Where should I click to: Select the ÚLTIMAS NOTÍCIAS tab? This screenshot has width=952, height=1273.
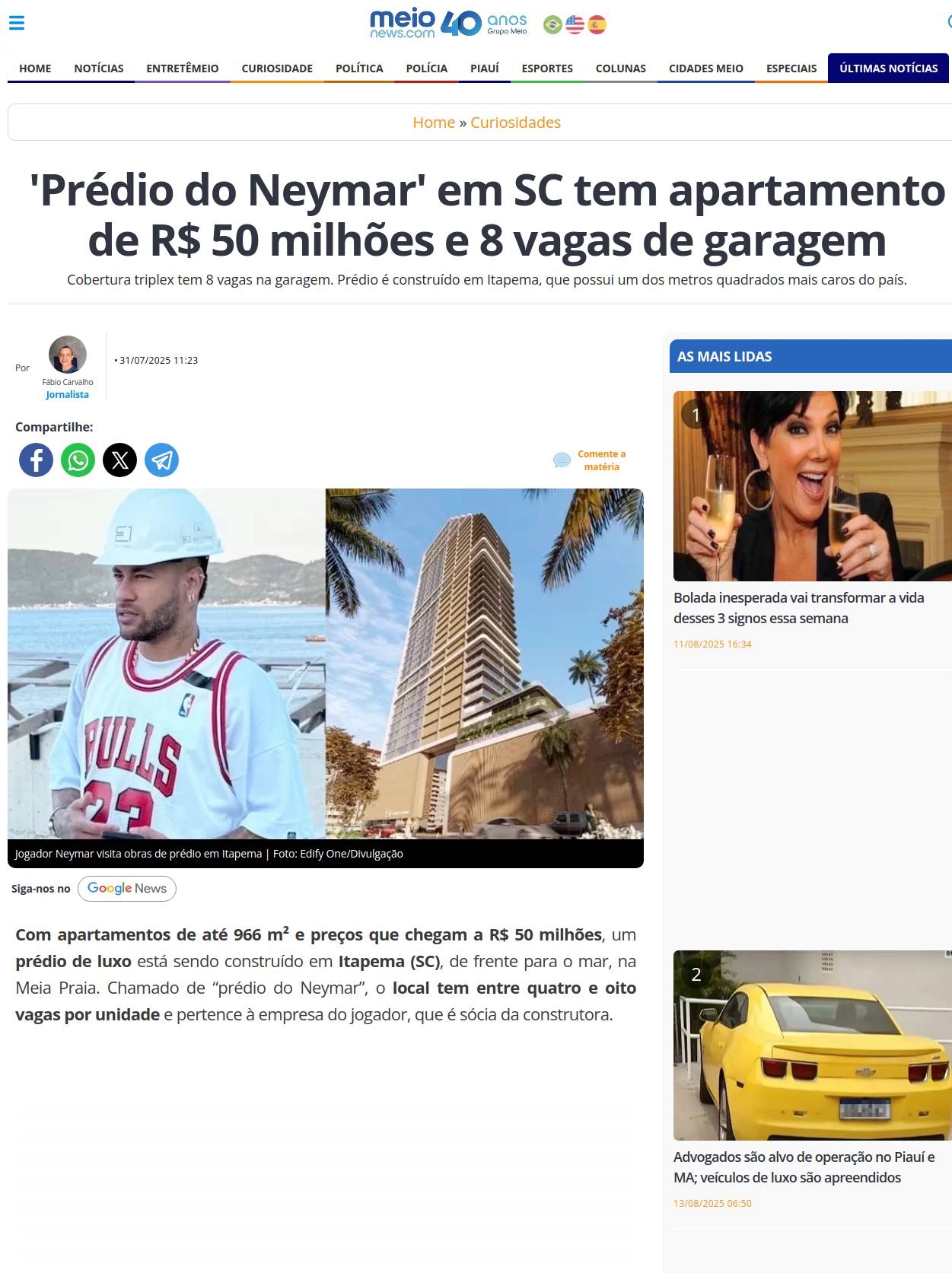888,68
